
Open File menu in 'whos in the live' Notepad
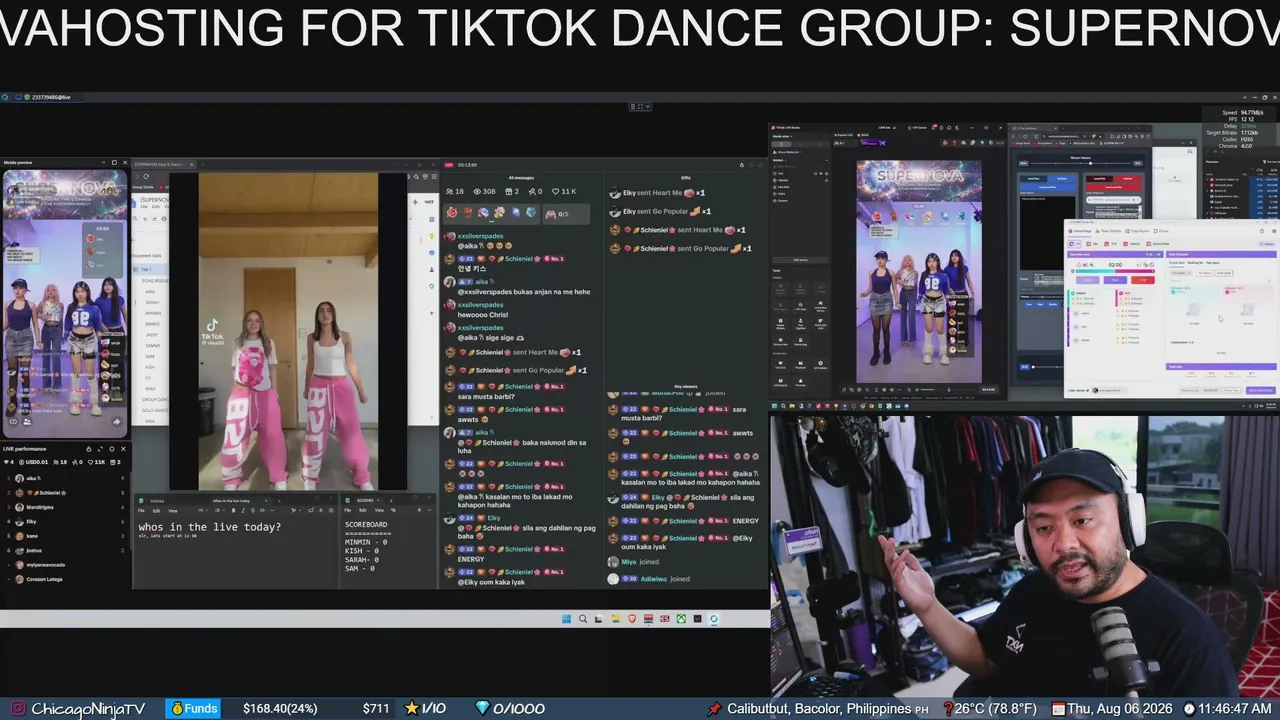[141, 511]
